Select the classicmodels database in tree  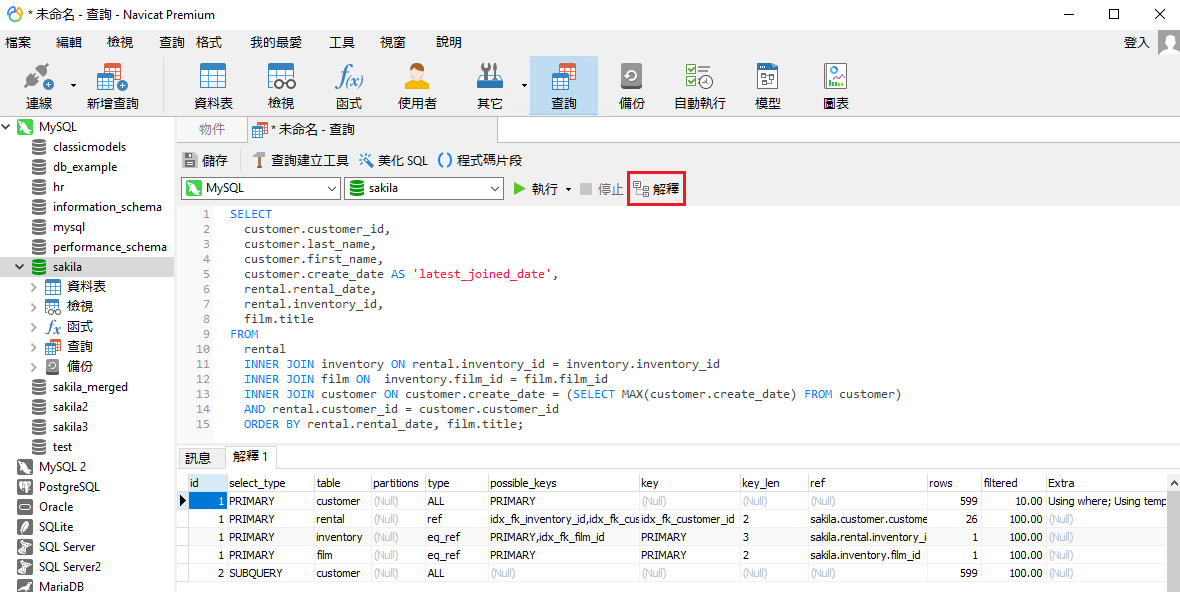click(x=89, y=147)
